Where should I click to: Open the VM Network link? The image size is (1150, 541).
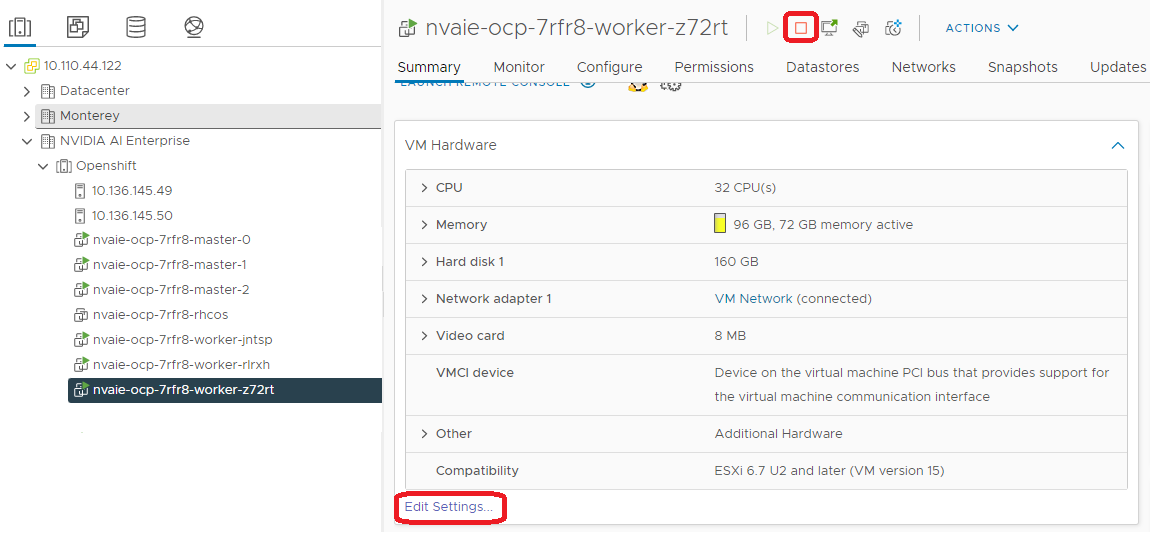(x=753, y=299)
